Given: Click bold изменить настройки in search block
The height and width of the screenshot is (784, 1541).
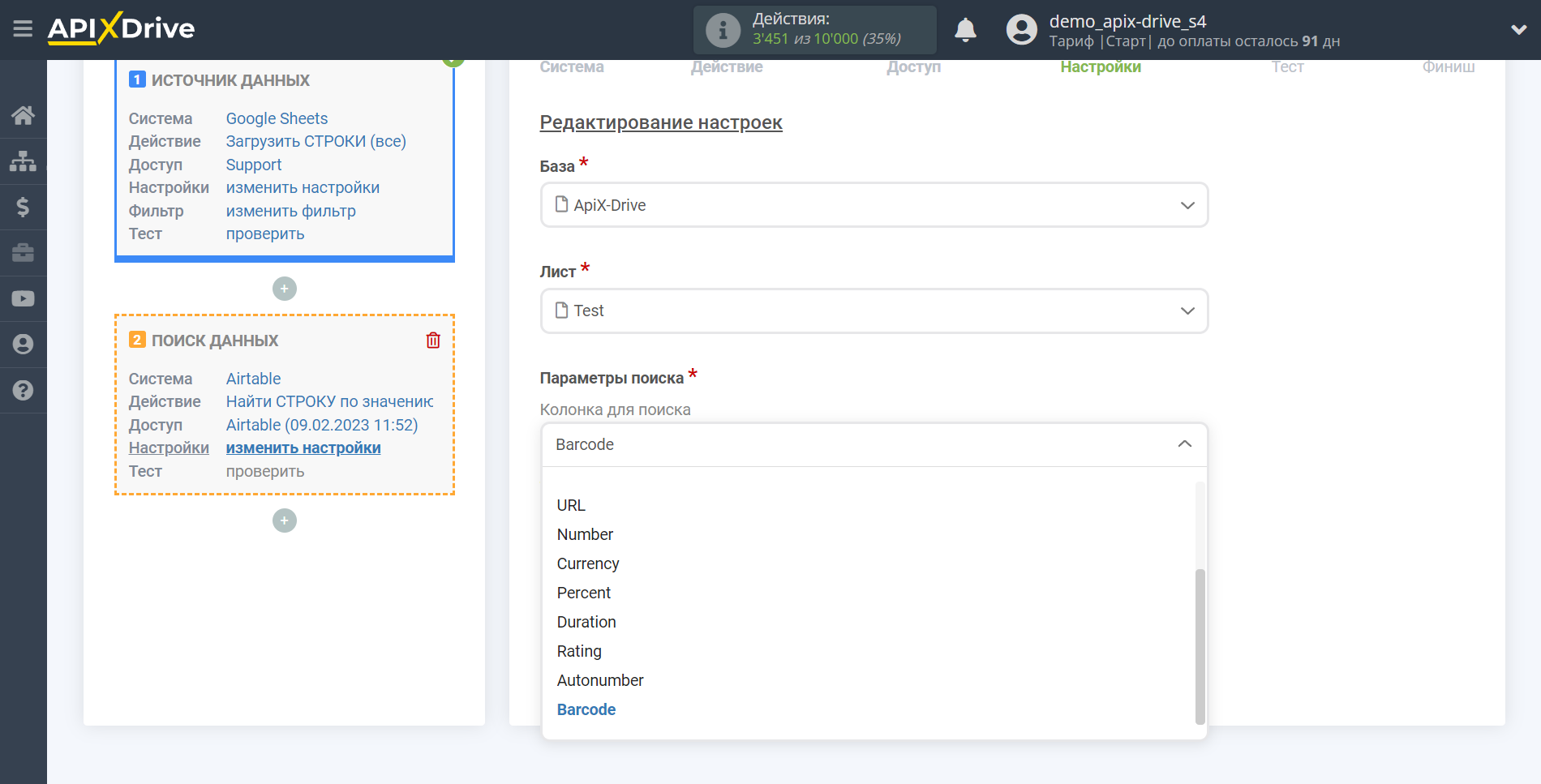Looking at the screenshot, I should 303,448.
